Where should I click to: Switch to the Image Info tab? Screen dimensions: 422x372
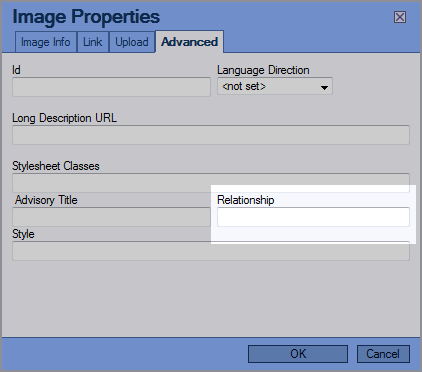46,42
